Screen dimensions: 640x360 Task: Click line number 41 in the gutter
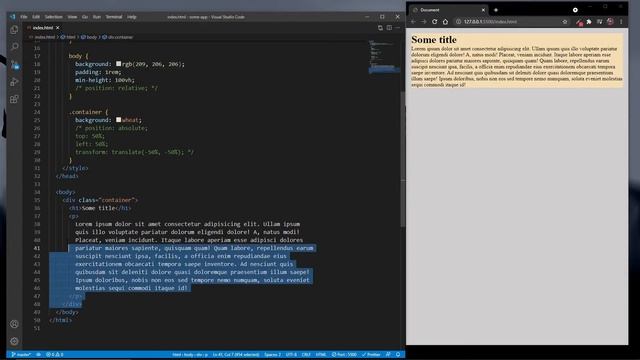pos(37,248)
